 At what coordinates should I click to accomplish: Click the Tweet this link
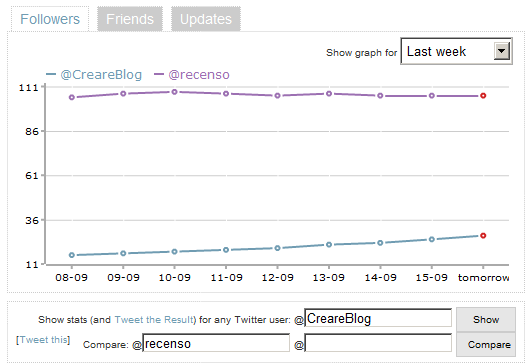(x=43, y=340)
